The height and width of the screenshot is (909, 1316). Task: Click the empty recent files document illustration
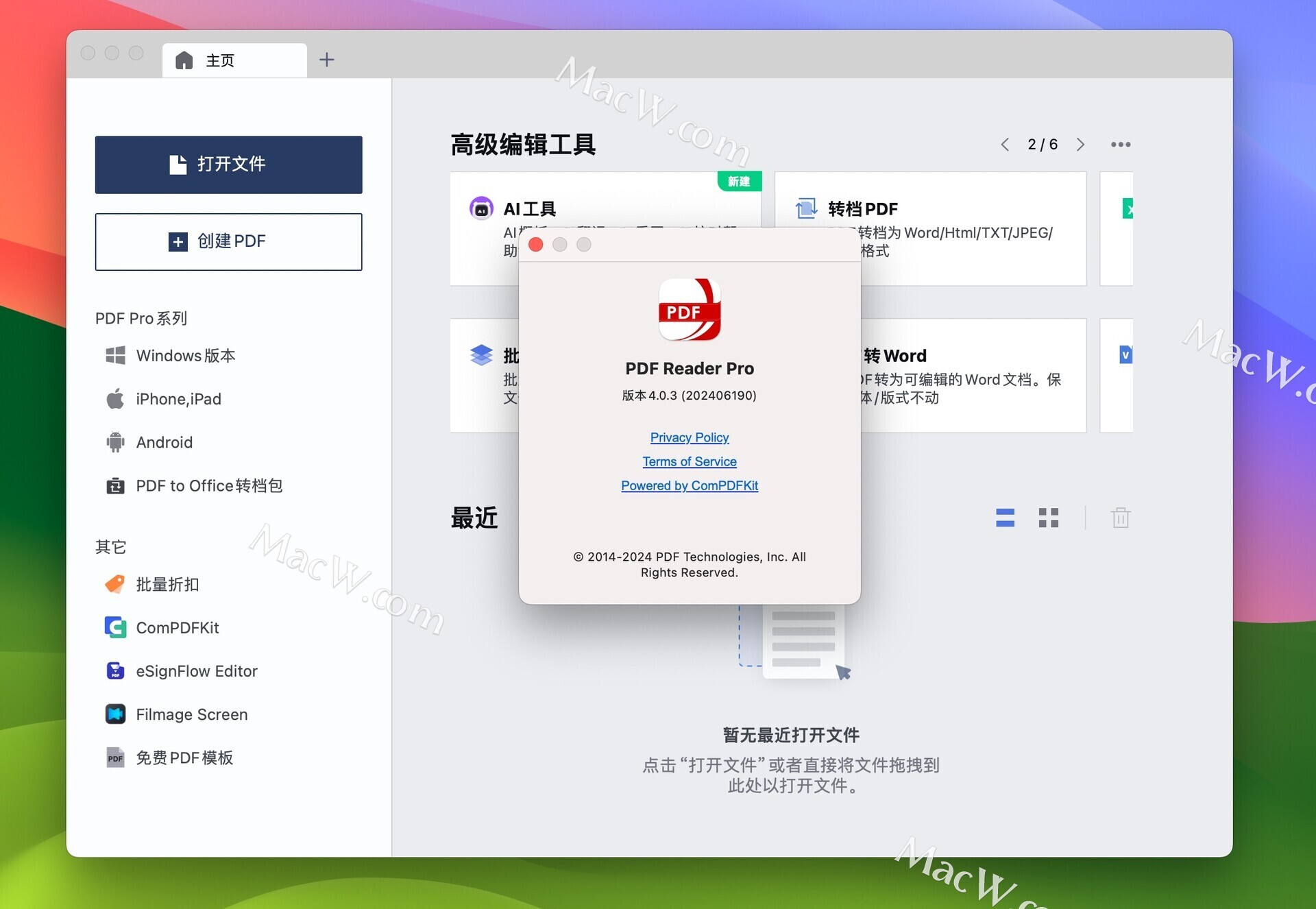[795, 643]
